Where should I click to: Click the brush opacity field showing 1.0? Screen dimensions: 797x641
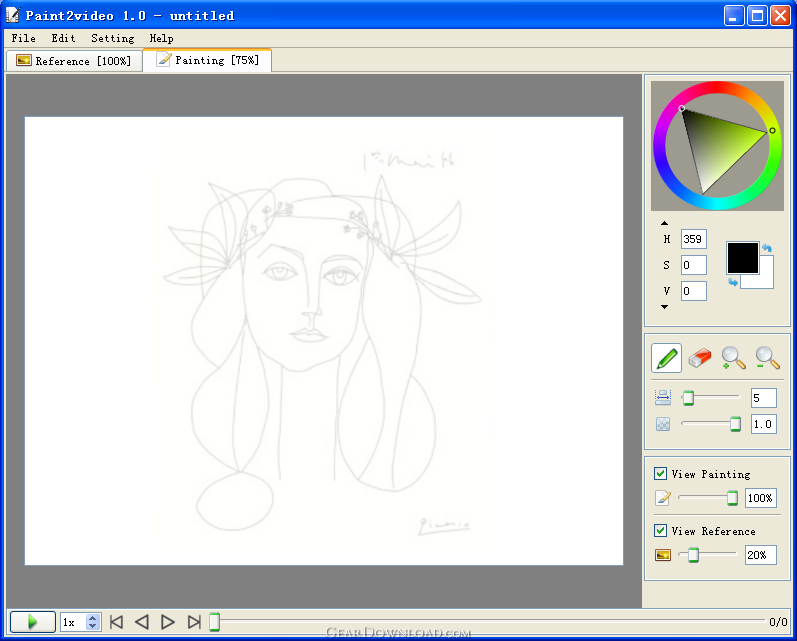coord(763,424)
